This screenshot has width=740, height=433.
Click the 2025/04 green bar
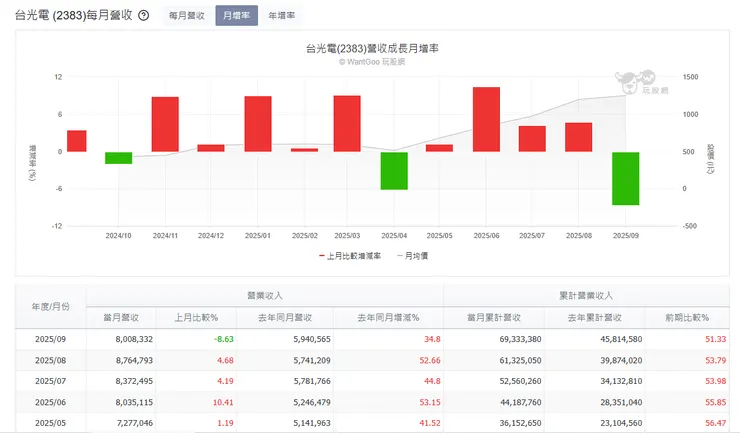[394, 171]
